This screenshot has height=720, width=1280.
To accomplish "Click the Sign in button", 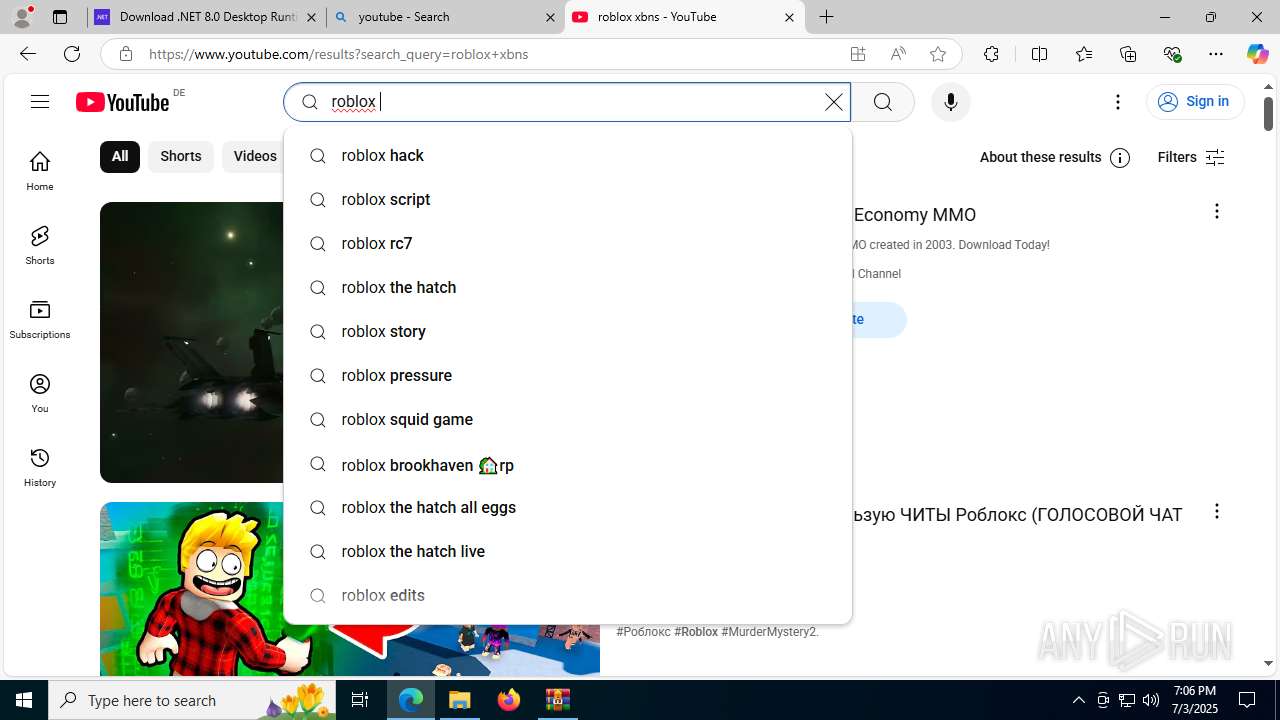I will [1195, 101].
